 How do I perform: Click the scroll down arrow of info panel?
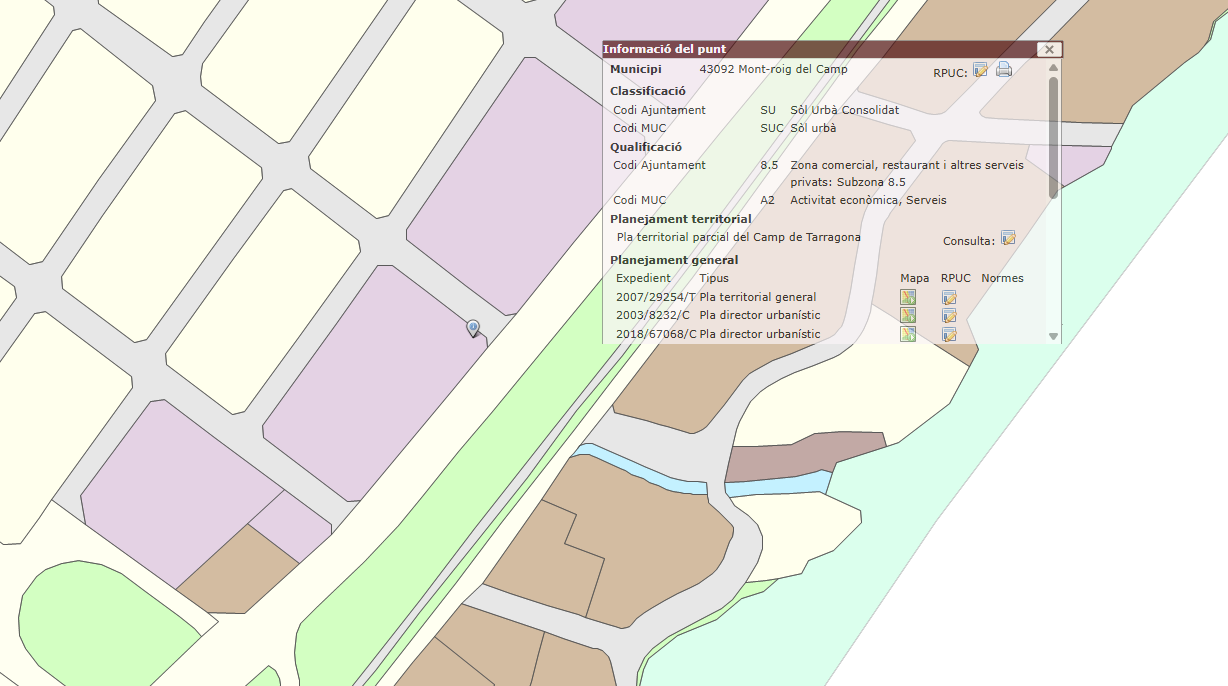(1053, 337)
